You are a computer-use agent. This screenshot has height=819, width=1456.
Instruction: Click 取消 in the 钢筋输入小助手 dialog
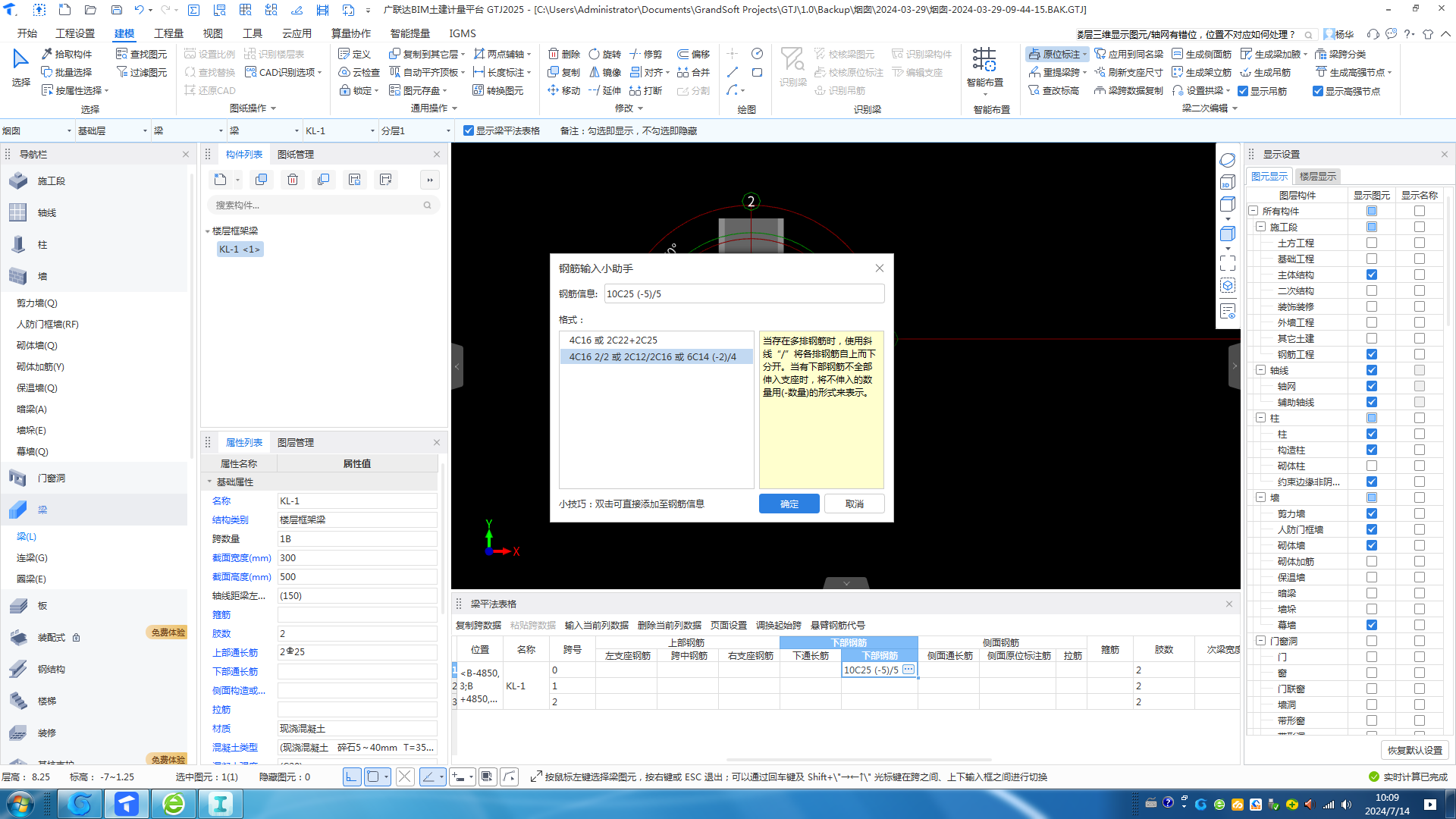854,504
